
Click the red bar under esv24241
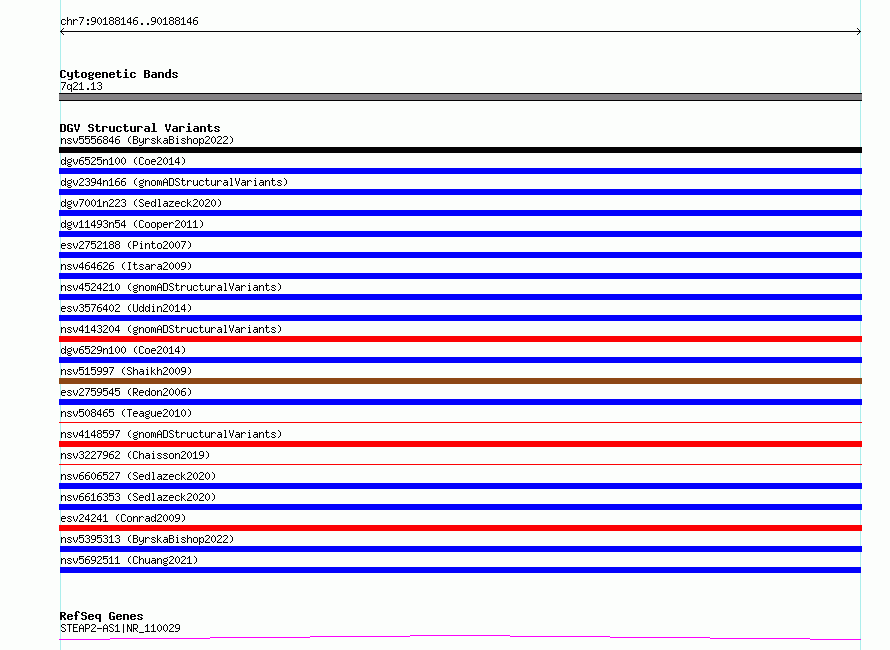pyautogui.click(x=460, y=528)
